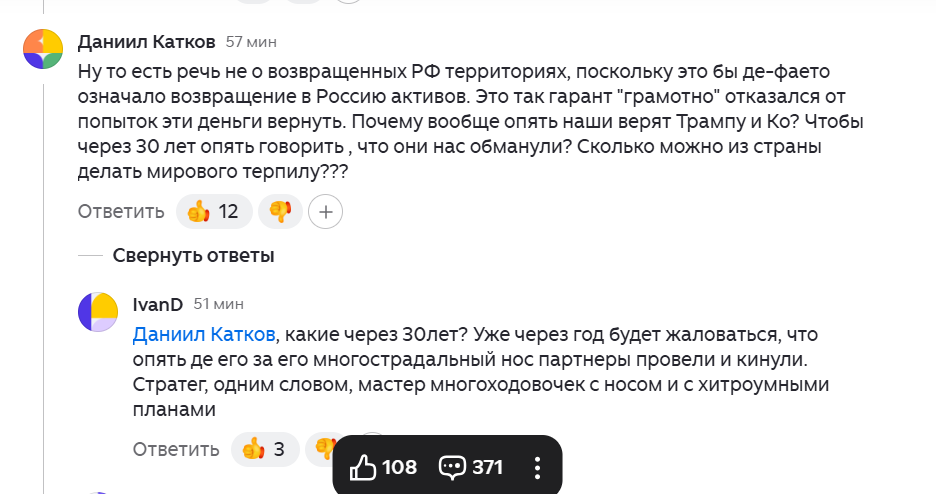Click the 57 мин comment timestamp

(x=251, y=42)
